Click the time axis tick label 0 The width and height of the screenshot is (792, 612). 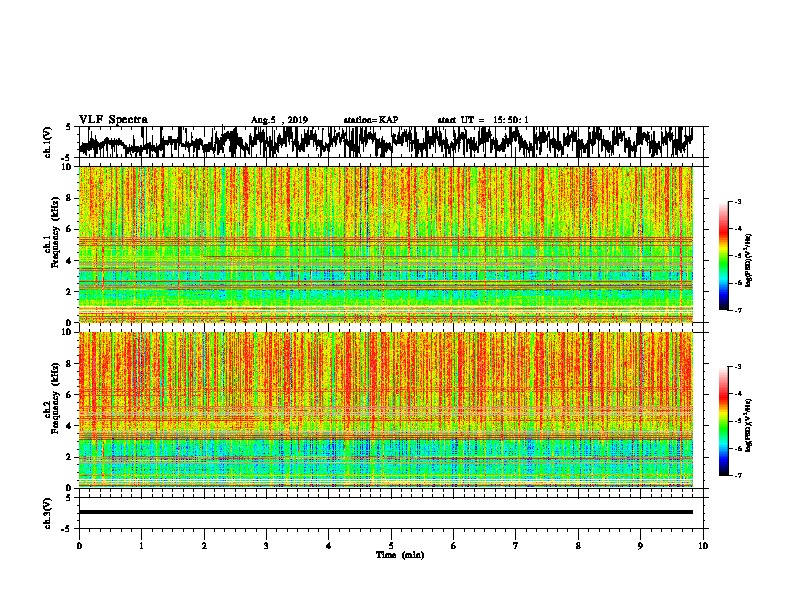(x=79, y=546)
